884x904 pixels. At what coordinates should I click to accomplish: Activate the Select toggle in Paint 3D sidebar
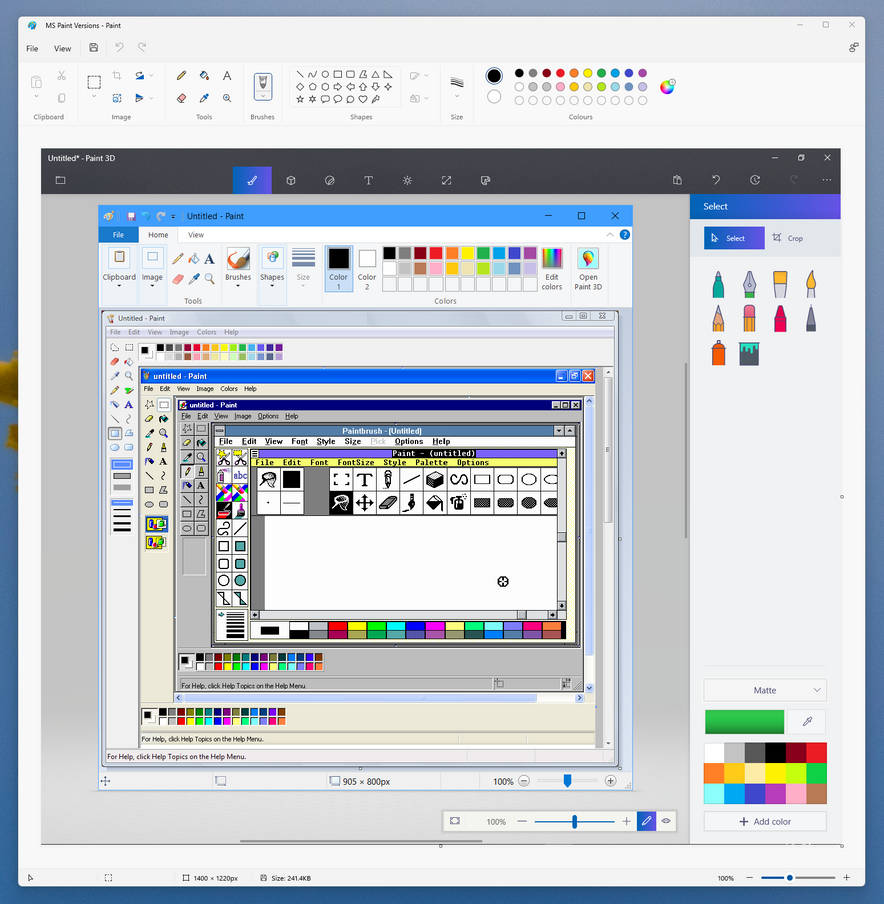(734, 238)
